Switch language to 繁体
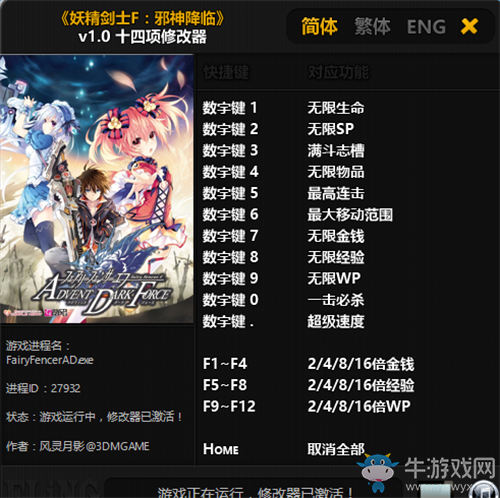 [x=372, y=26]
